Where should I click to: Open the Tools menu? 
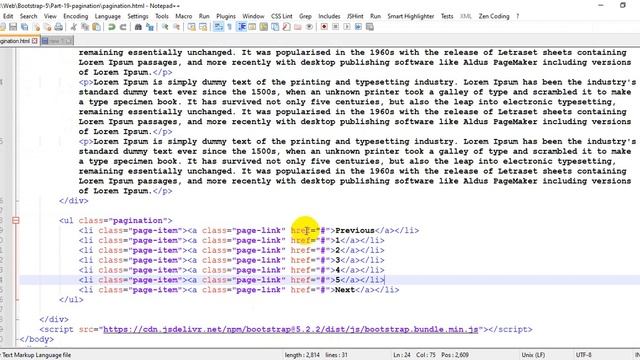point(162,16)
